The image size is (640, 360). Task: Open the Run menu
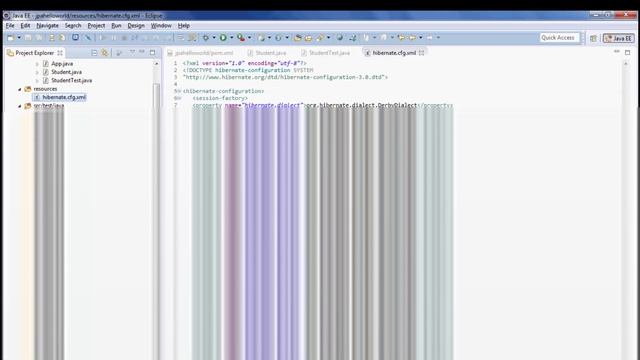tap(116, 25)
